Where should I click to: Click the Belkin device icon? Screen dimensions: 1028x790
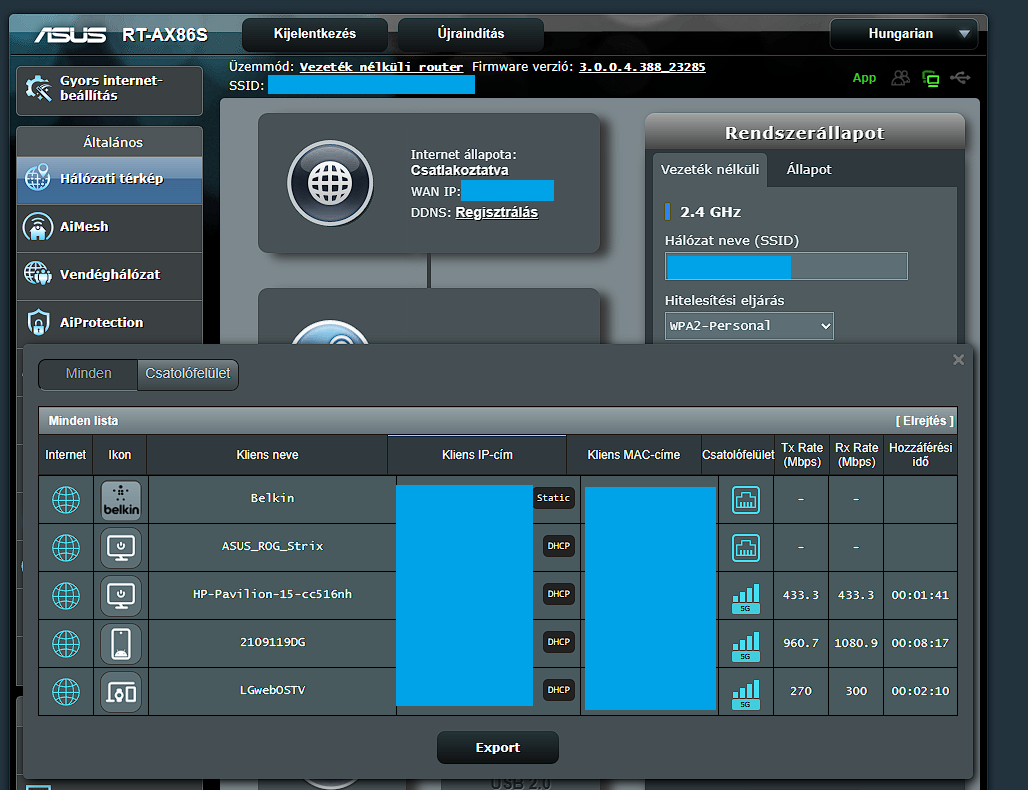tap(121, 500)
